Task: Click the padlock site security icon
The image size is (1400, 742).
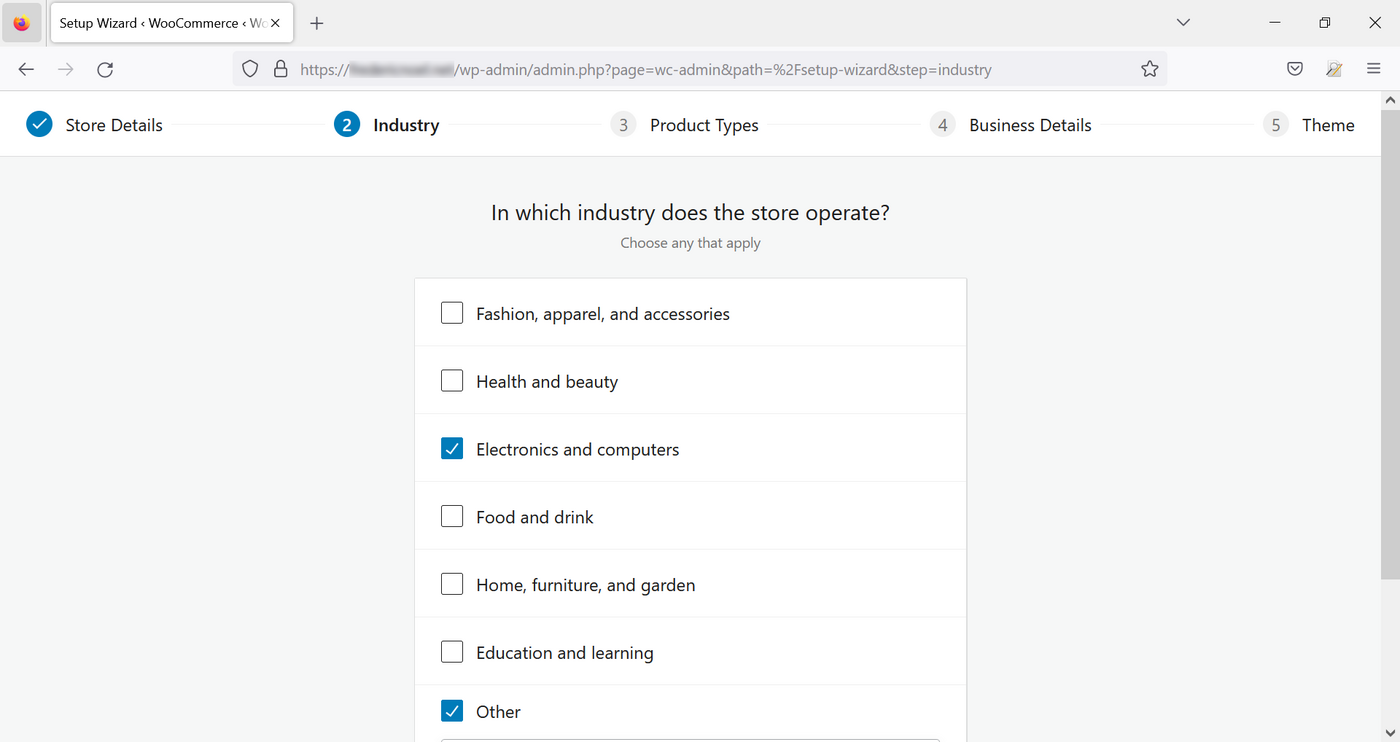Action: (281, 69)
